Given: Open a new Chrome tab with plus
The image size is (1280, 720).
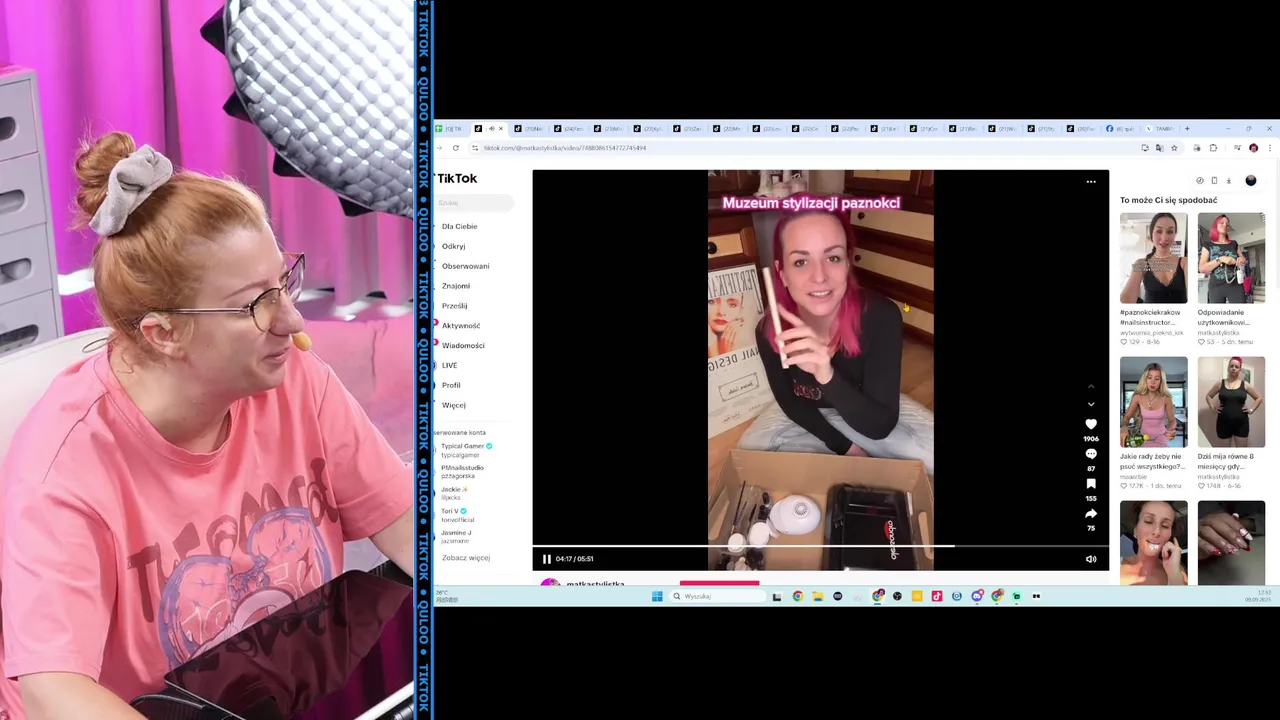Looking at the screenshot, I should (x=1187, y=128).
